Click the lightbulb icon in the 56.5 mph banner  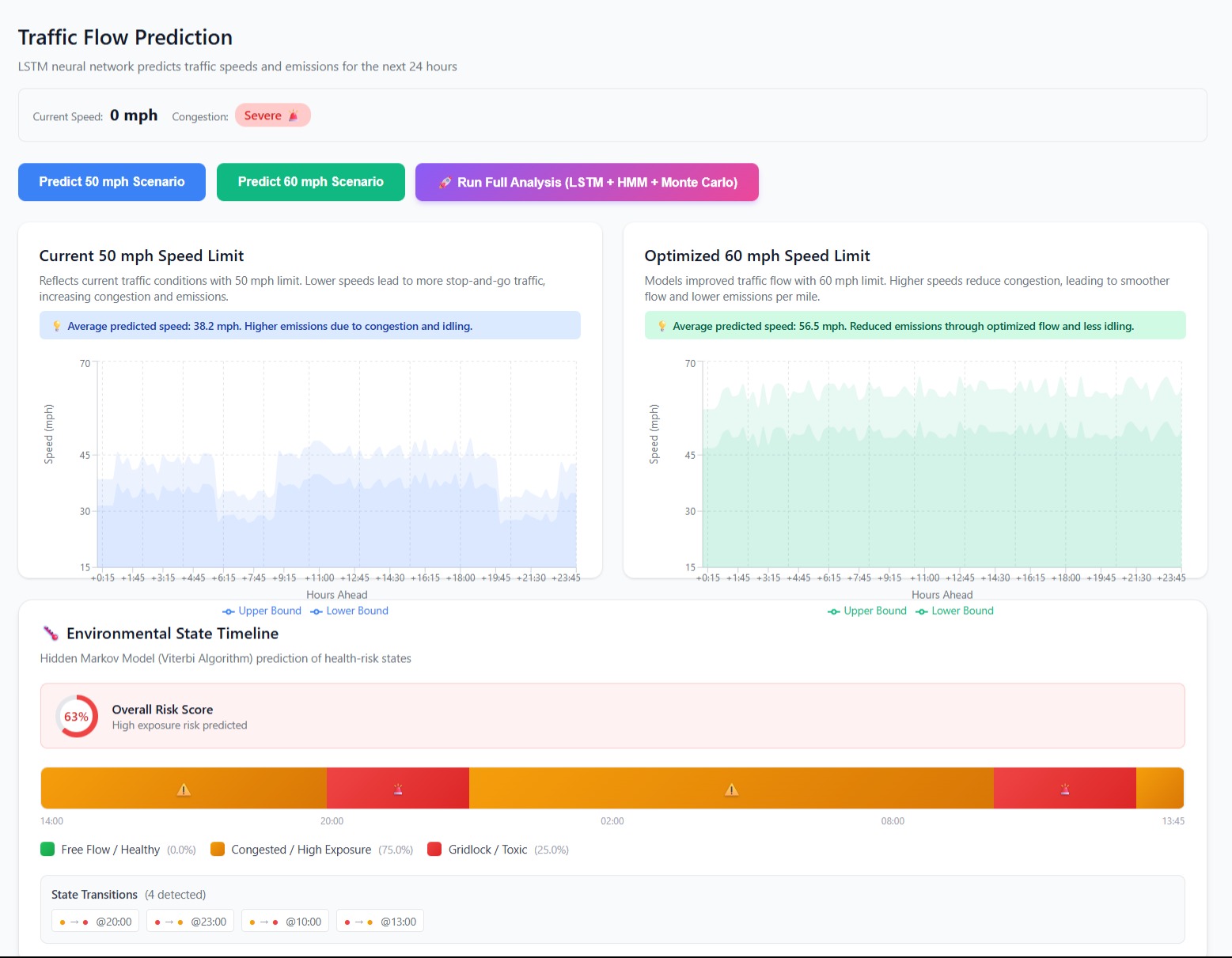661,326
